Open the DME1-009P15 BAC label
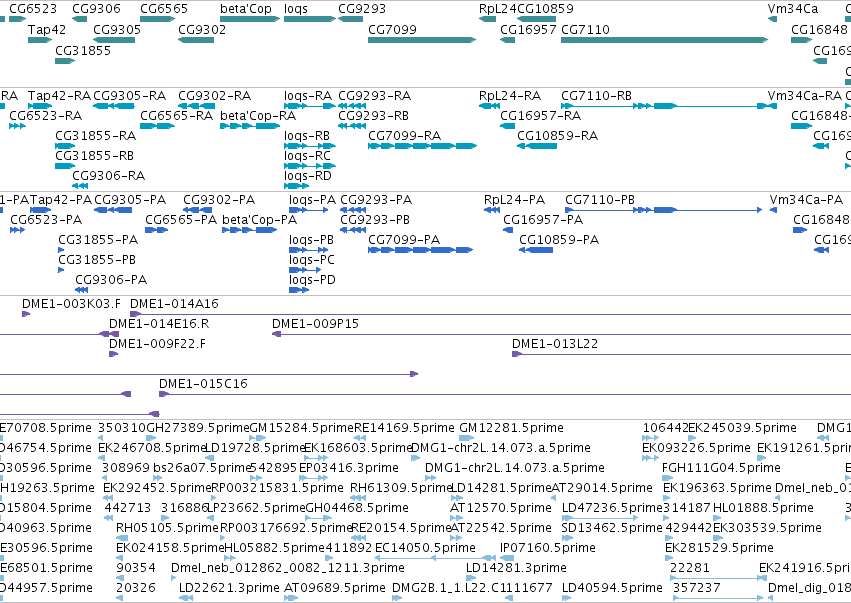The width and height of the screenshot is (851, 603). click(315, 324)
